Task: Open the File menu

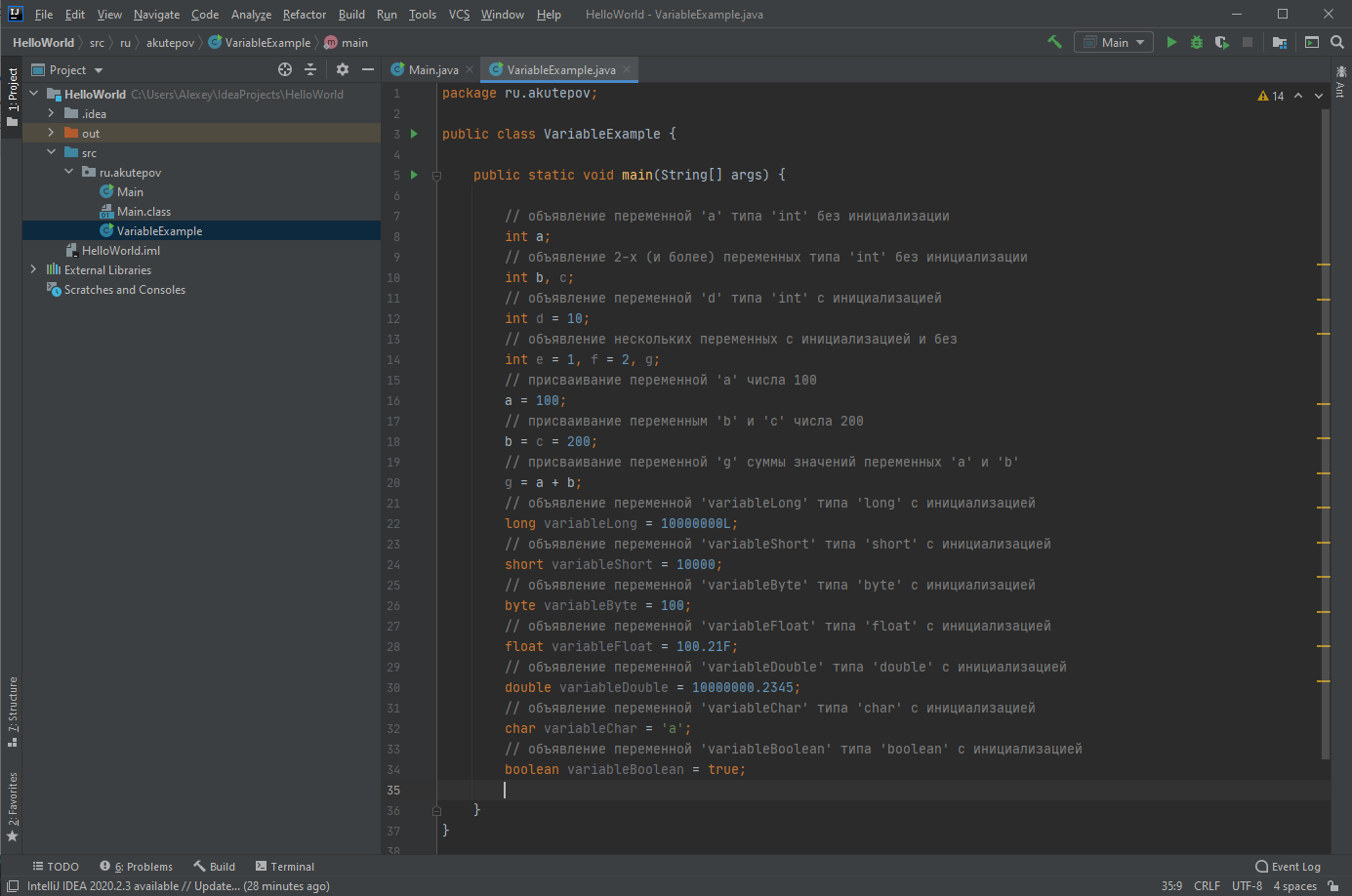Action: coord(44,15)
